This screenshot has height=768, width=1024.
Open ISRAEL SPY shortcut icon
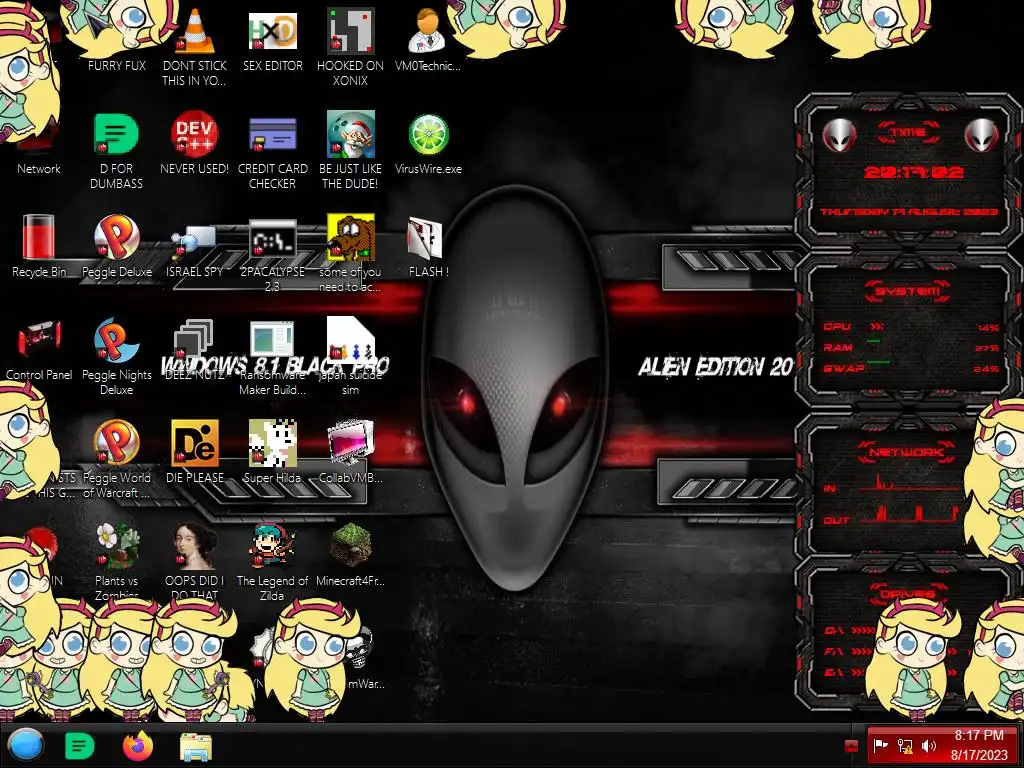(x=195, y=240)
